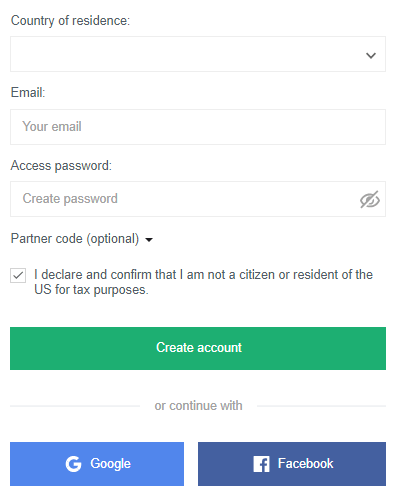Click the Partner code caret arrow

pyautogui.click(x=149, y=240)
